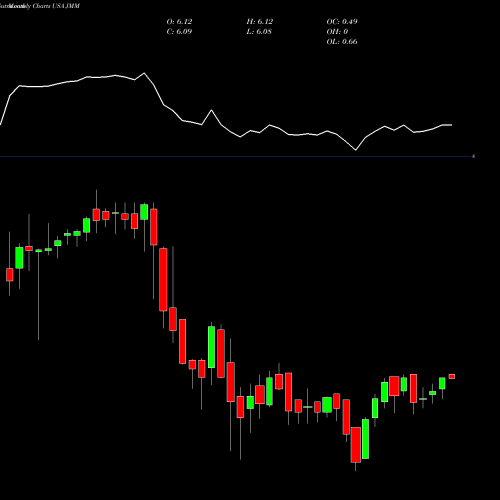Click the 'H: 6.12' high price value

[x=260, y=21]
